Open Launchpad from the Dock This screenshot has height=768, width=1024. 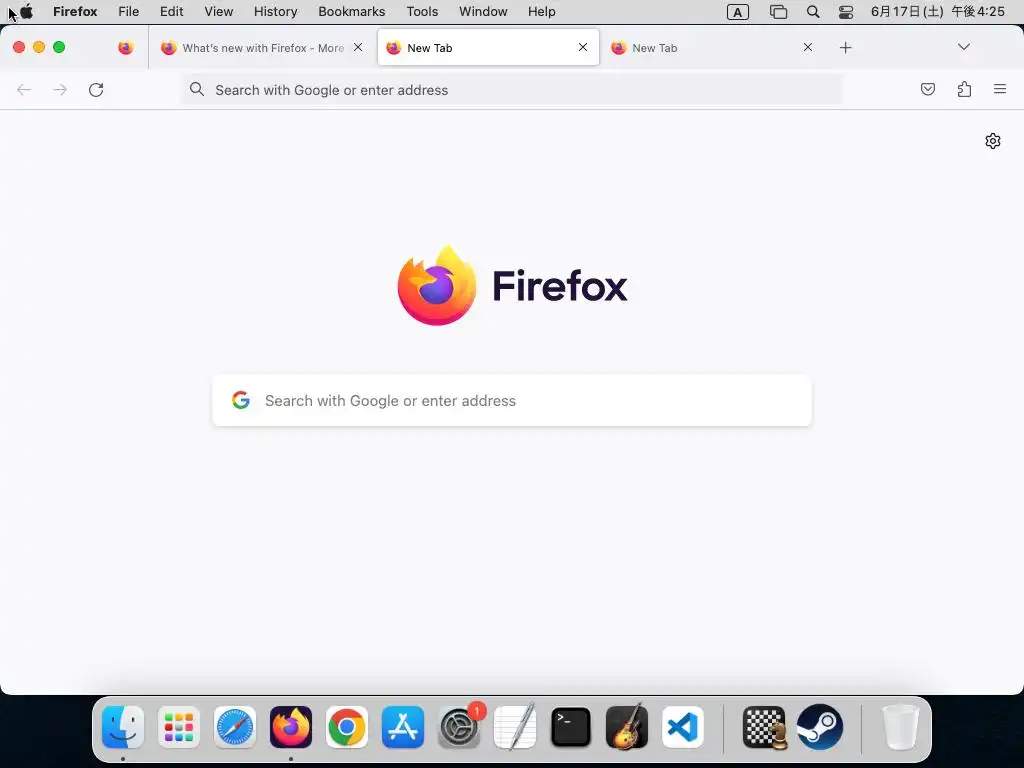[x=179, y=727]
